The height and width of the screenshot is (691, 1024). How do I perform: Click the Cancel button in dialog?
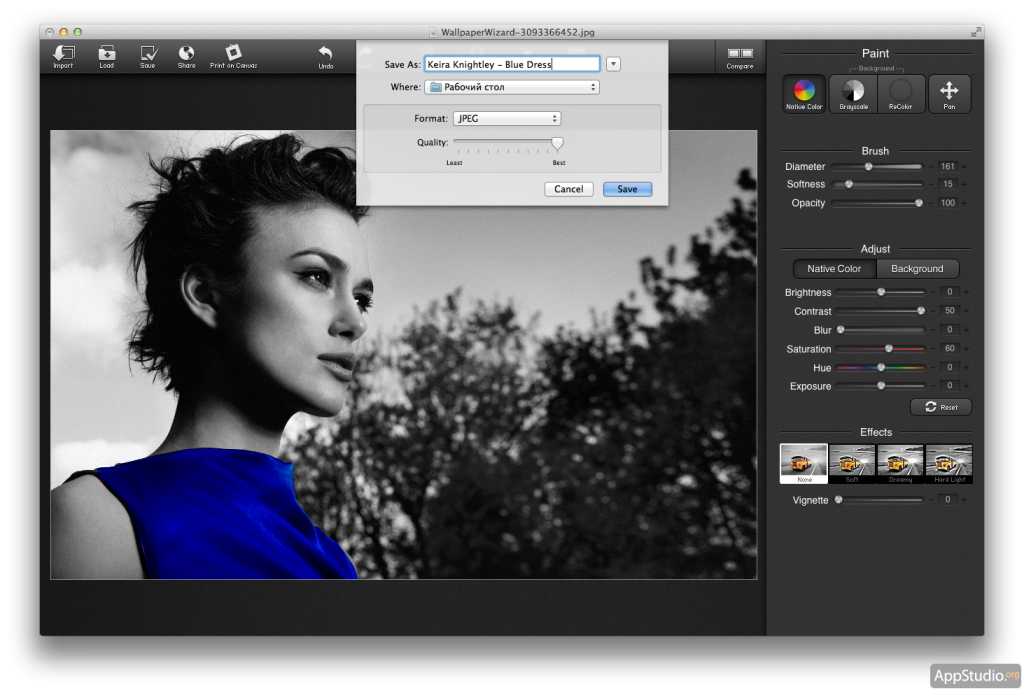point(568,189)
